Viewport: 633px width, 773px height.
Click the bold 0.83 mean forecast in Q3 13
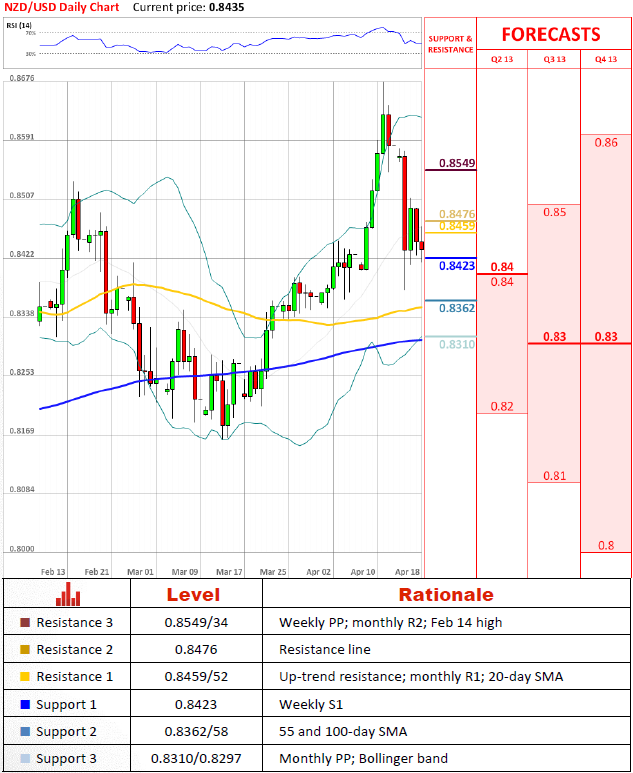pos(555,337)
